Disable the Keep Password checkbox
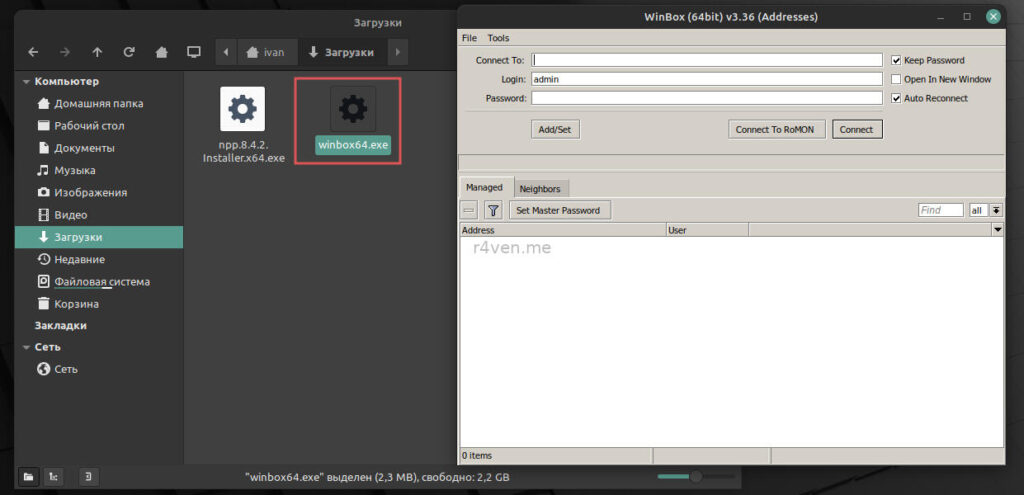1024x495 pixels. pos(897,60)
